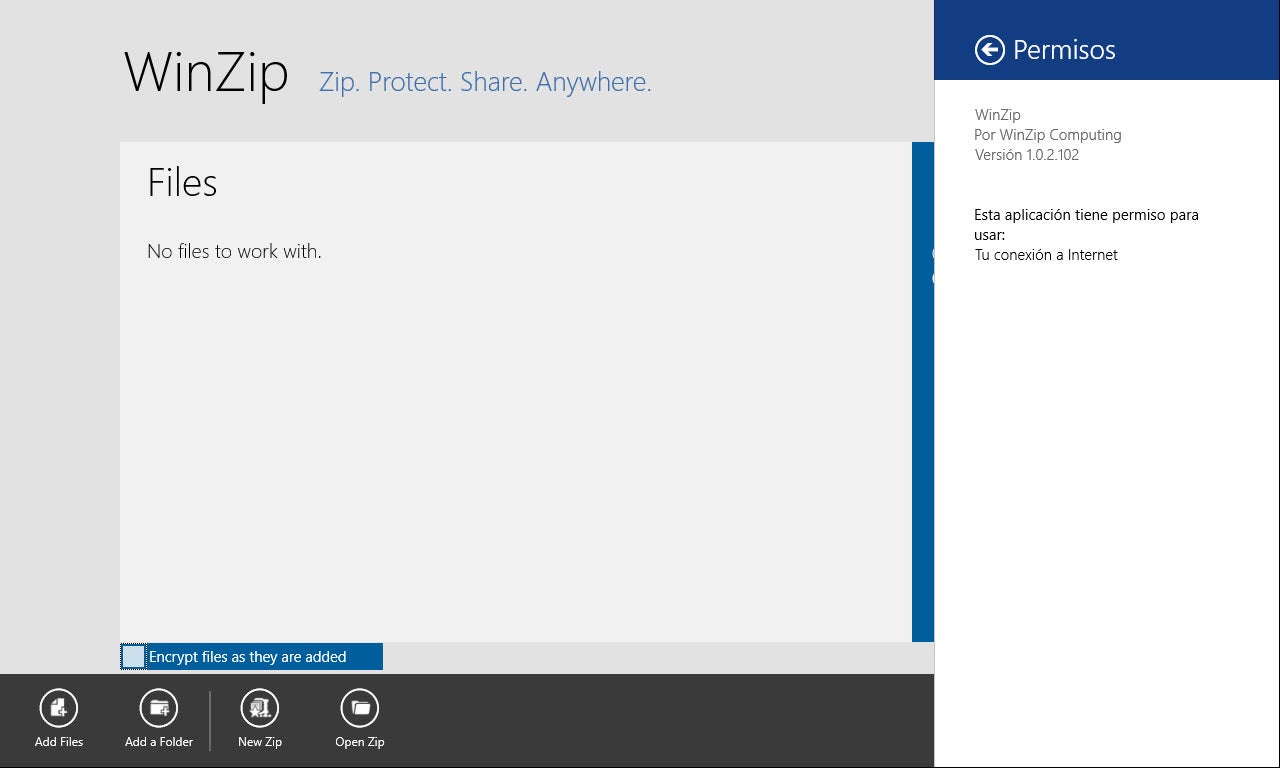
Task: Click the 'Por WinZip Computing' publisher text
Action: [x=1048, y=135]
